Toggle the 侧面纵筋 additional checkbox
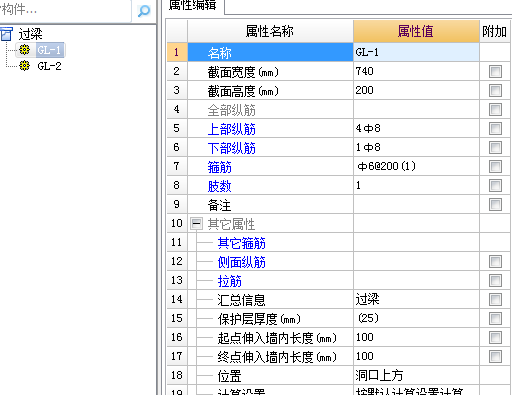This screenshot has height=395, width=512. (495, 261)
